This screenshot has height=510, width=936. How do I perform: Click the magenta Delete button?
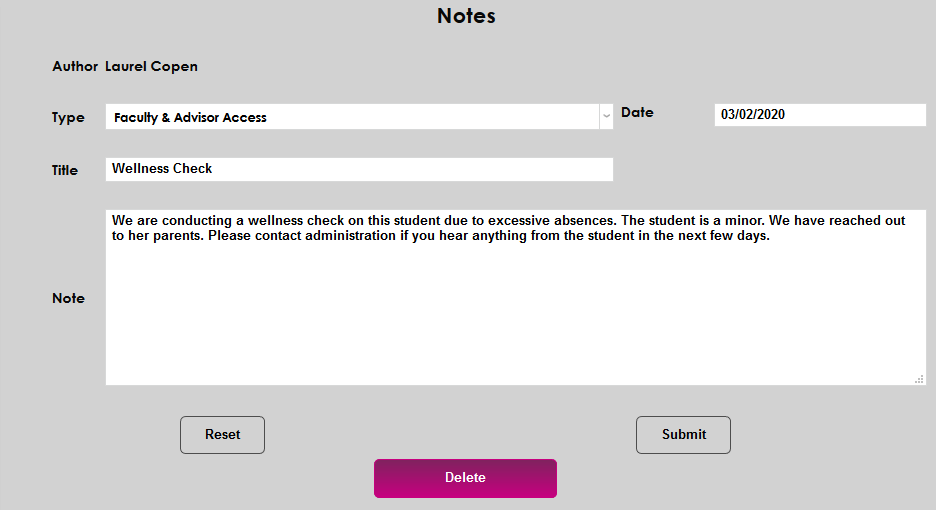[x=465, y=478]
